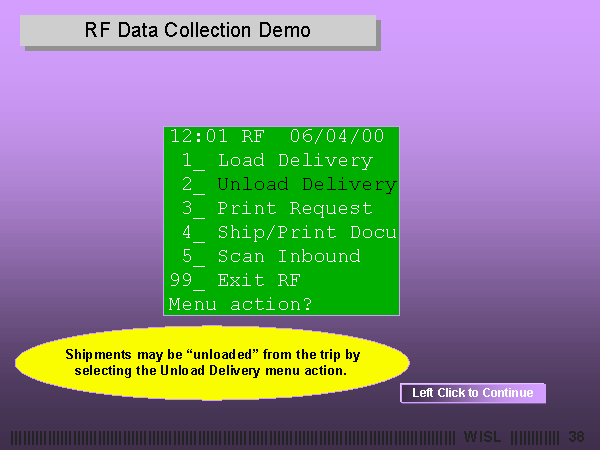Click the slide number 38
Viewport: 600px width, 450px height.
click(x=576, y=437)
